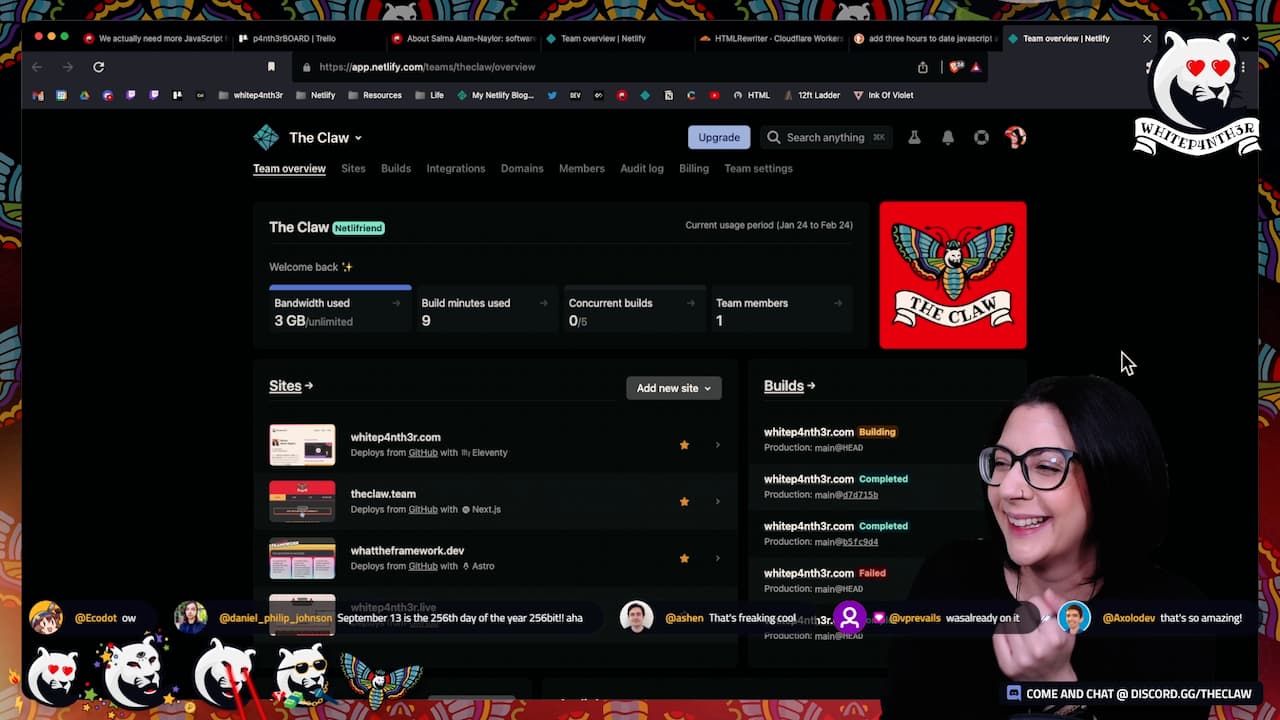The image size is (1280, 720).
Task: Reload the page with the refresh icon
Action: tap(98, 67)
